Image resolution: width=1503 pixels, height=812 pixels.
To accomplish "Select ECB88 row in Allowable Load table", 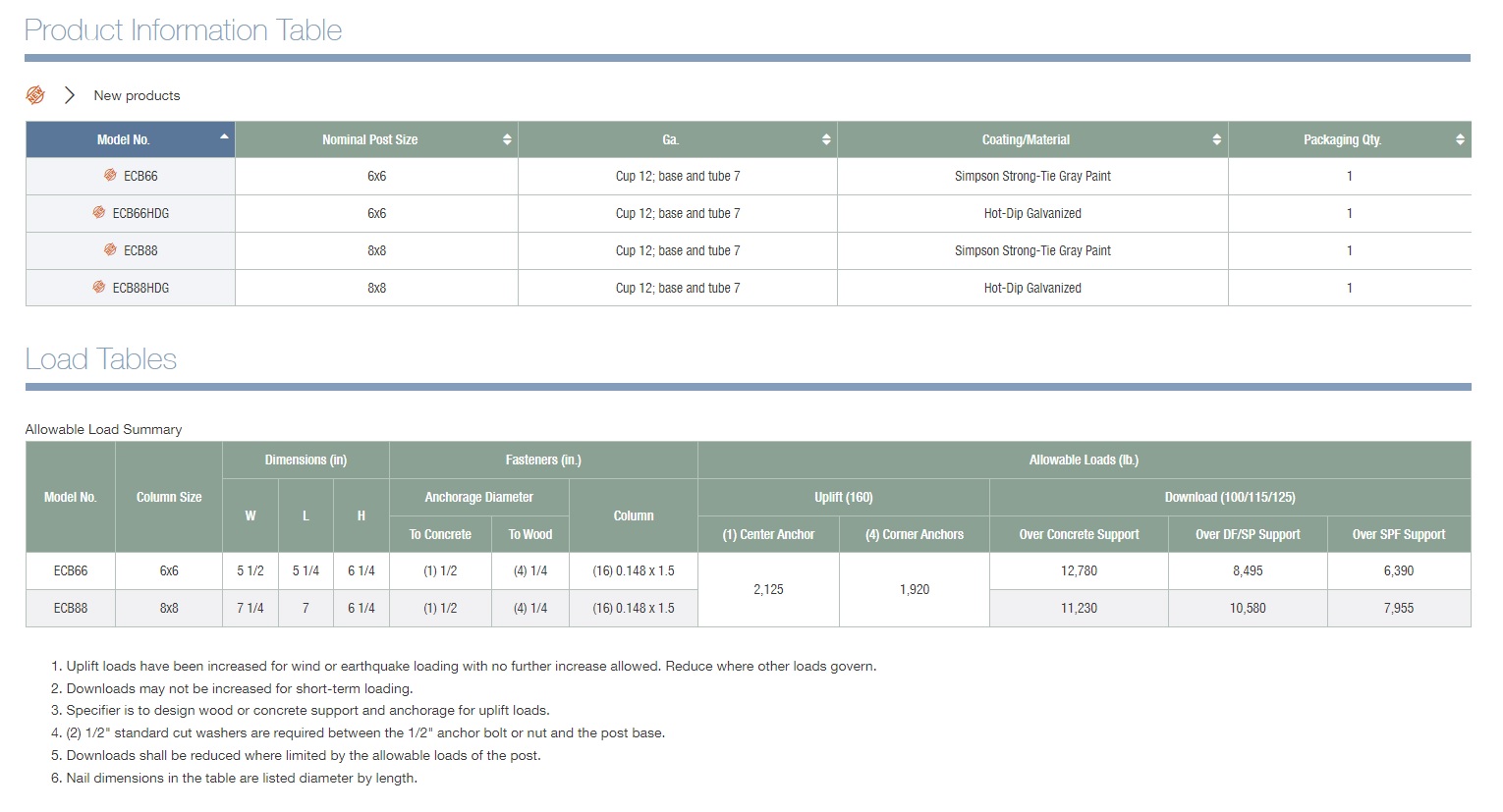I will (x=71, y=609).
